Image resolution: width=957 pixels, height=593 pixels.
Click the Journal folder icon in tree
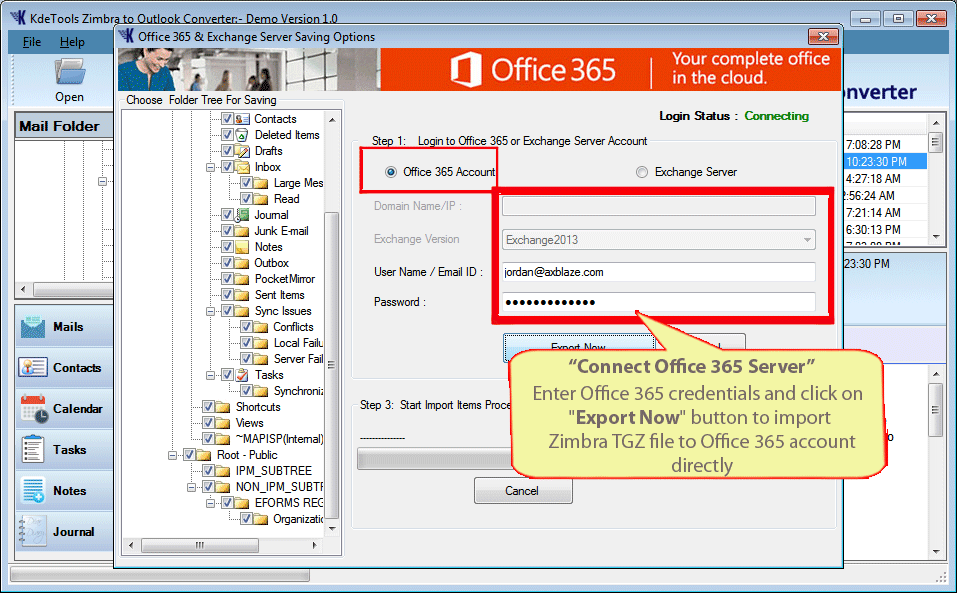(x=242, y=215)
